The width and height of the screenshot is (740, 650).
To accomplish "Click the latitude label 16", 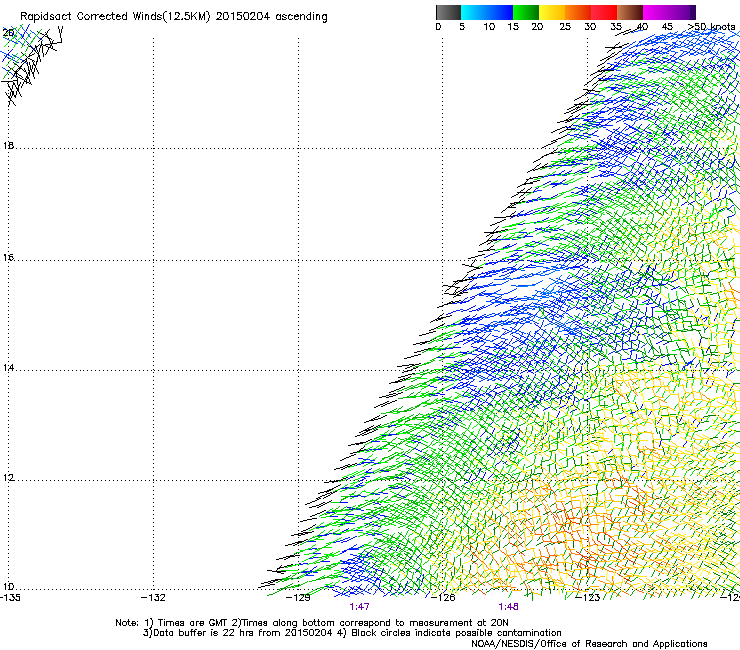I will point(8,257).
